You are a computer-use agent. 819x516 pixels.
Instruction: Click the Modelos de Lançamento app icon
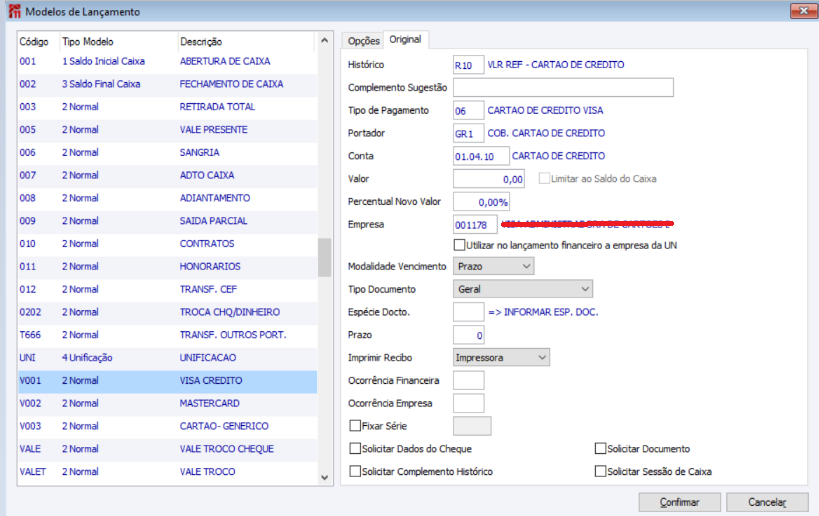pos(15,11)
